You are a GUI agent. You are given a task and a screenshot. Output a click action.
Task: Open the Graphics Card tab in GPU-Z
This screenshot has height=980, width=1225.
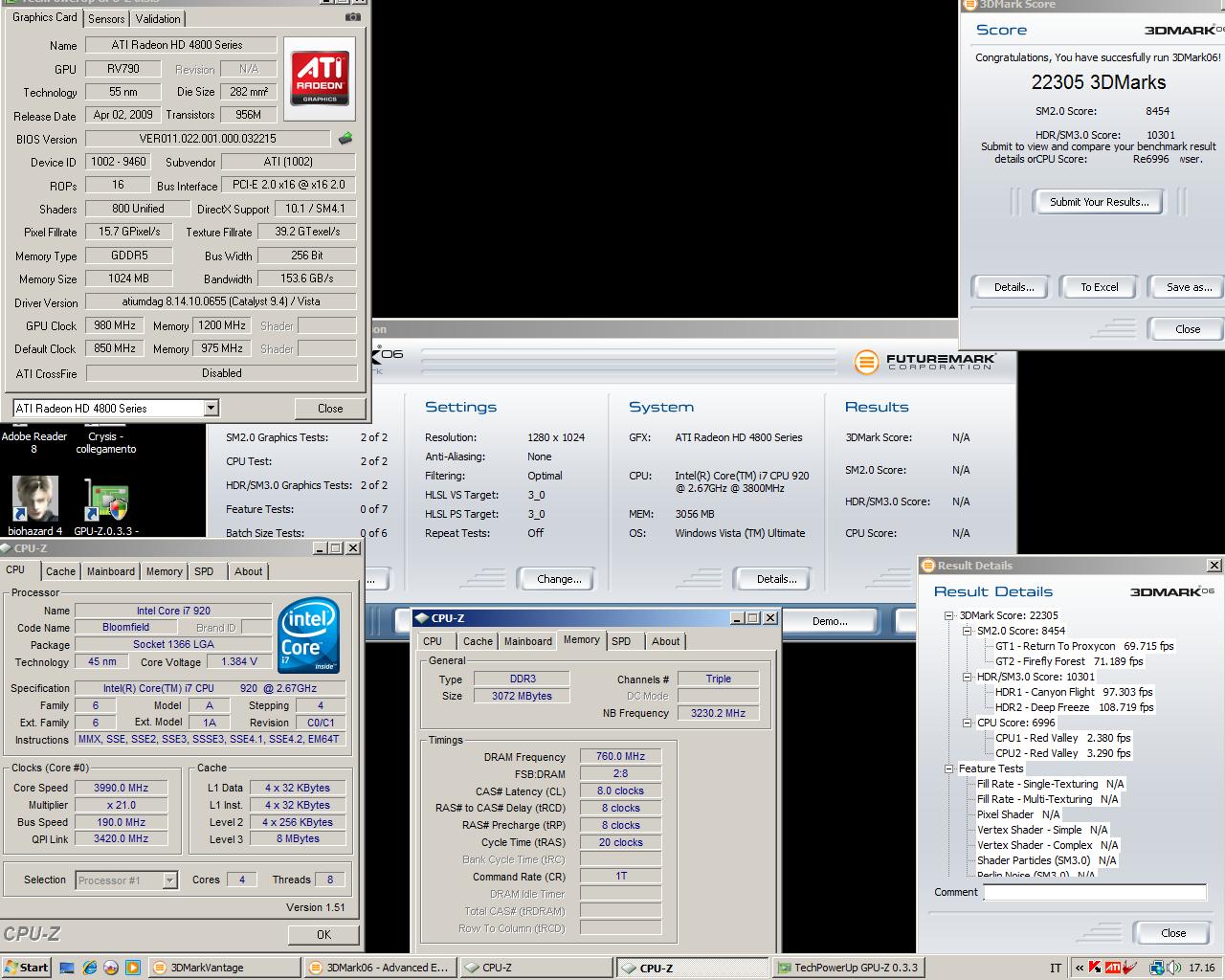44,17
